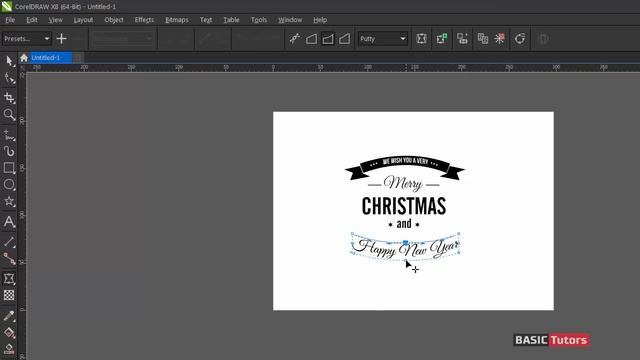Click the top-center envelope node handle
The image size is (640, 360).
[x=405, y=243]
